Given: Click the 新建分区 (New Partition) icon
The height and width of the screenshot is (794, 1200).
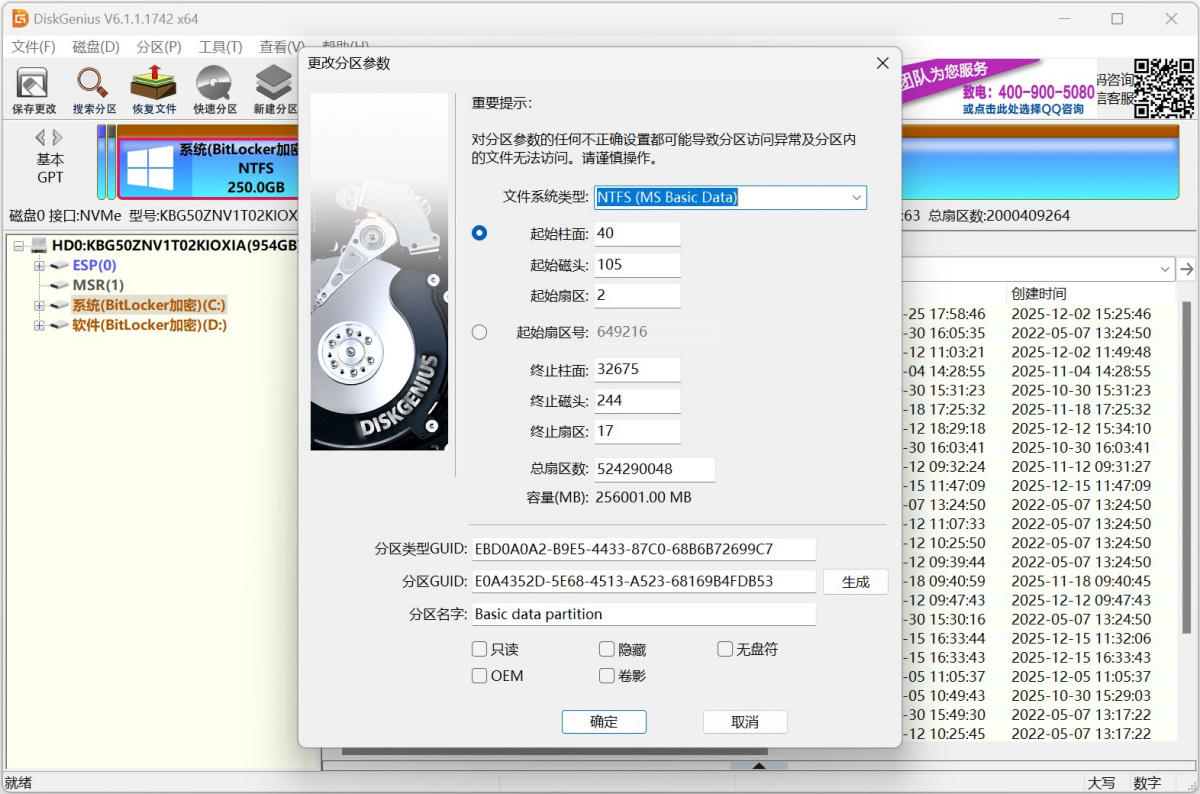Looking at the screenshot, I should pos(274,89).
